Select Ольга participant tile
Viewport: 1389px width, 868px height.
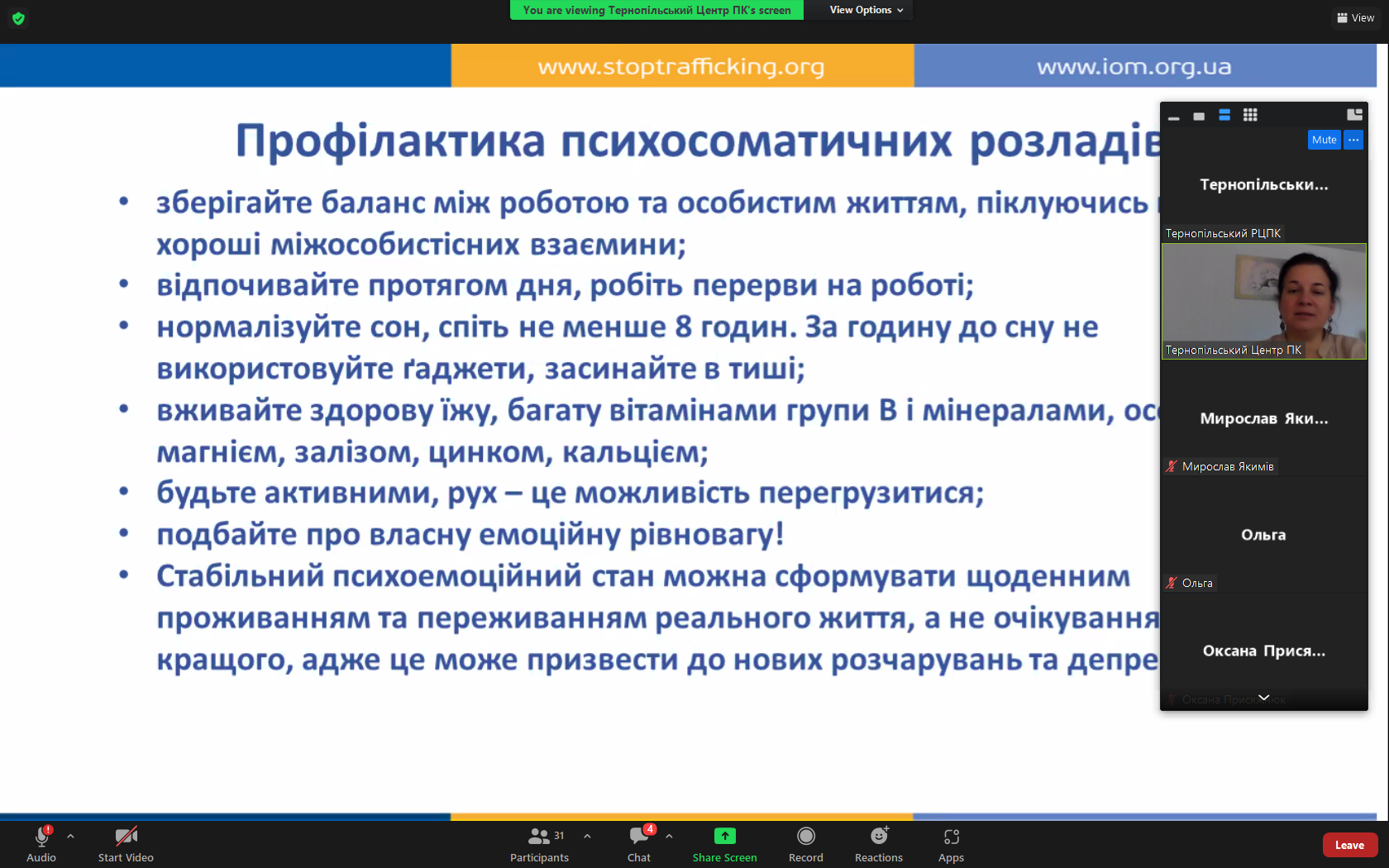tap(1263, 535)
